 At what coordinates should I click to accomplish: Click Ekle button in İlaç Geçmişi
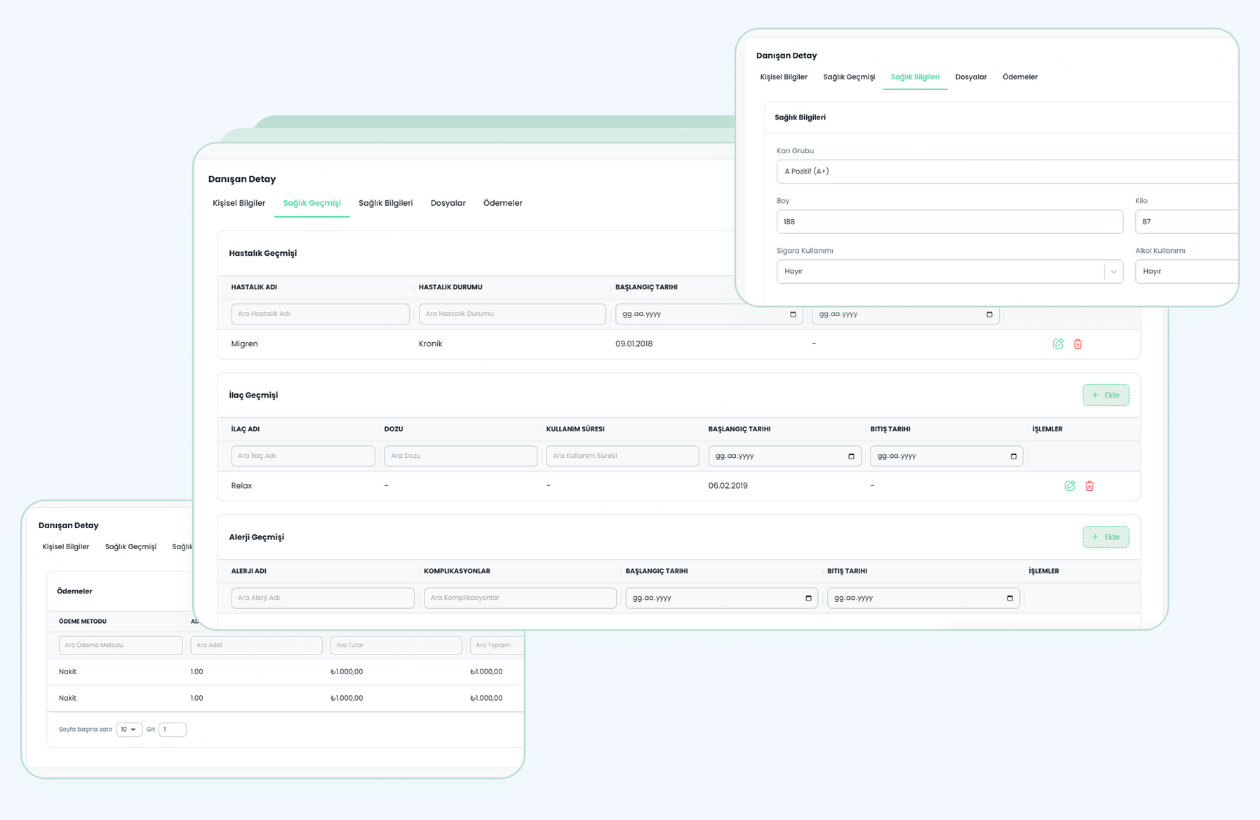(x=1105, y=395)
